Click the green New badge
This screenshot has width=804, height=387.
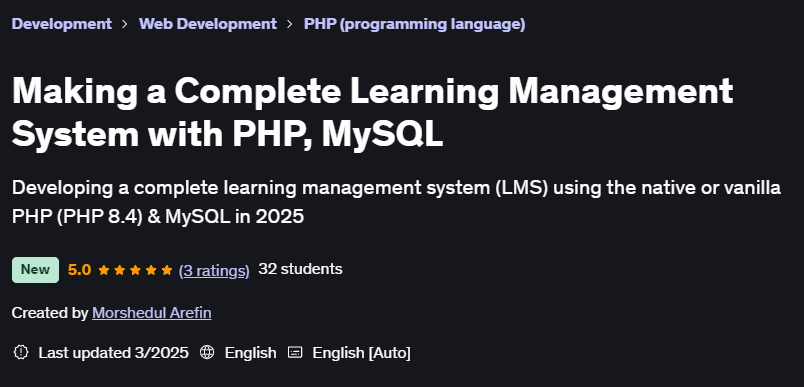click(x=35, y=270)
